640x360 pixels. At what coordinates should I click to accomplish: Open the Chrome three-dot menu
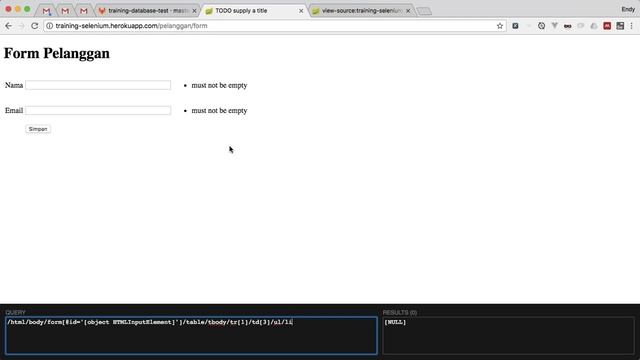[631, 26]
